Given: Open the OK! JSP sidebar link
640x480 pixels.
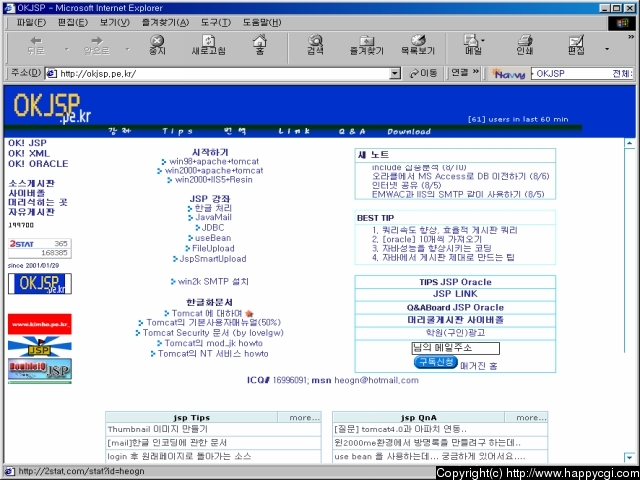Looking at the screenshot, I should (27, 143).
